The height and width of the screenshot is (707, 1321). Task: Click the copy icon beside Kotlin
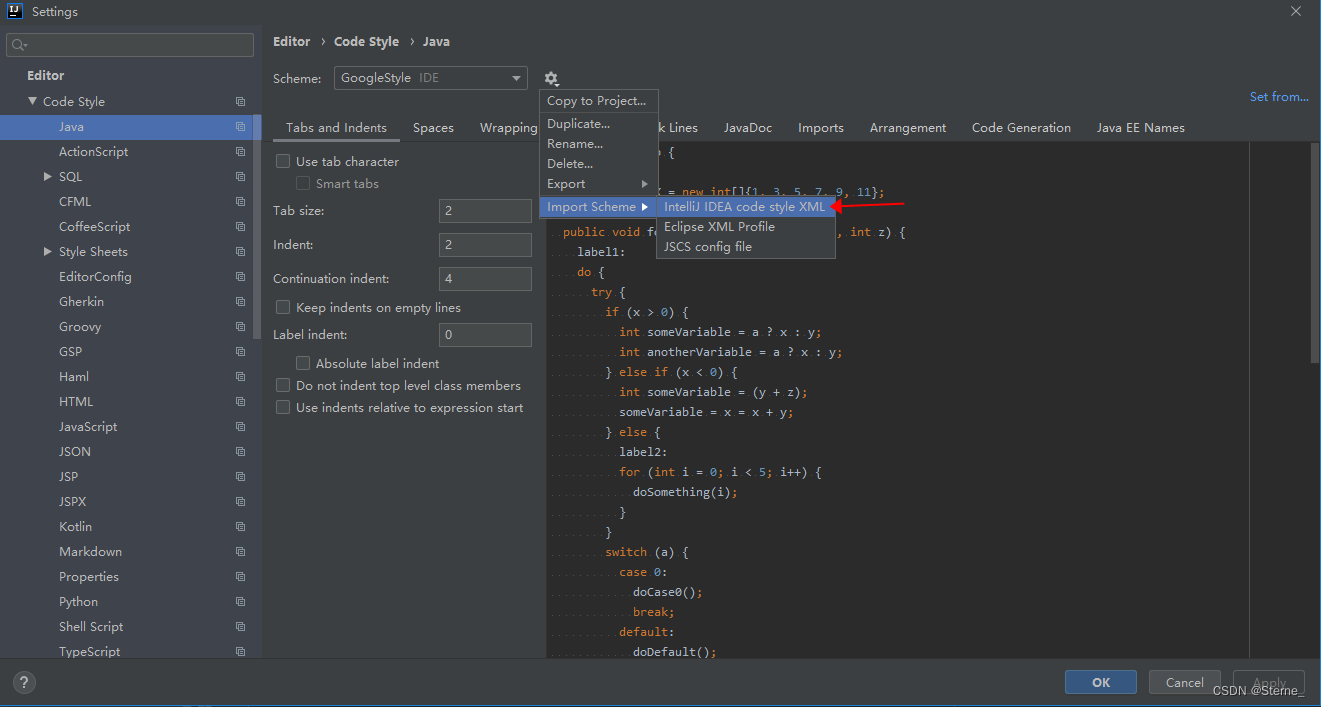tap(240, 527)
